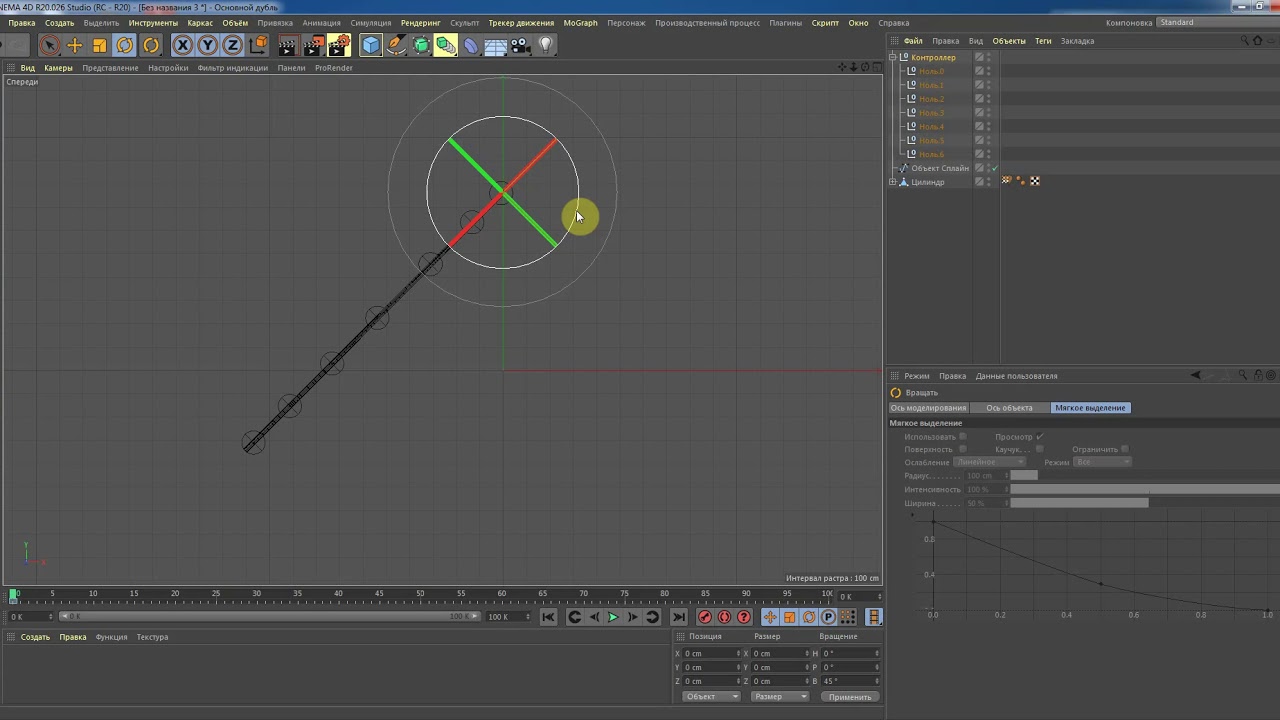This screenshot has height=720, width=1280.
Task: Edit the rotation B field 45°
Action: point(850,681)
